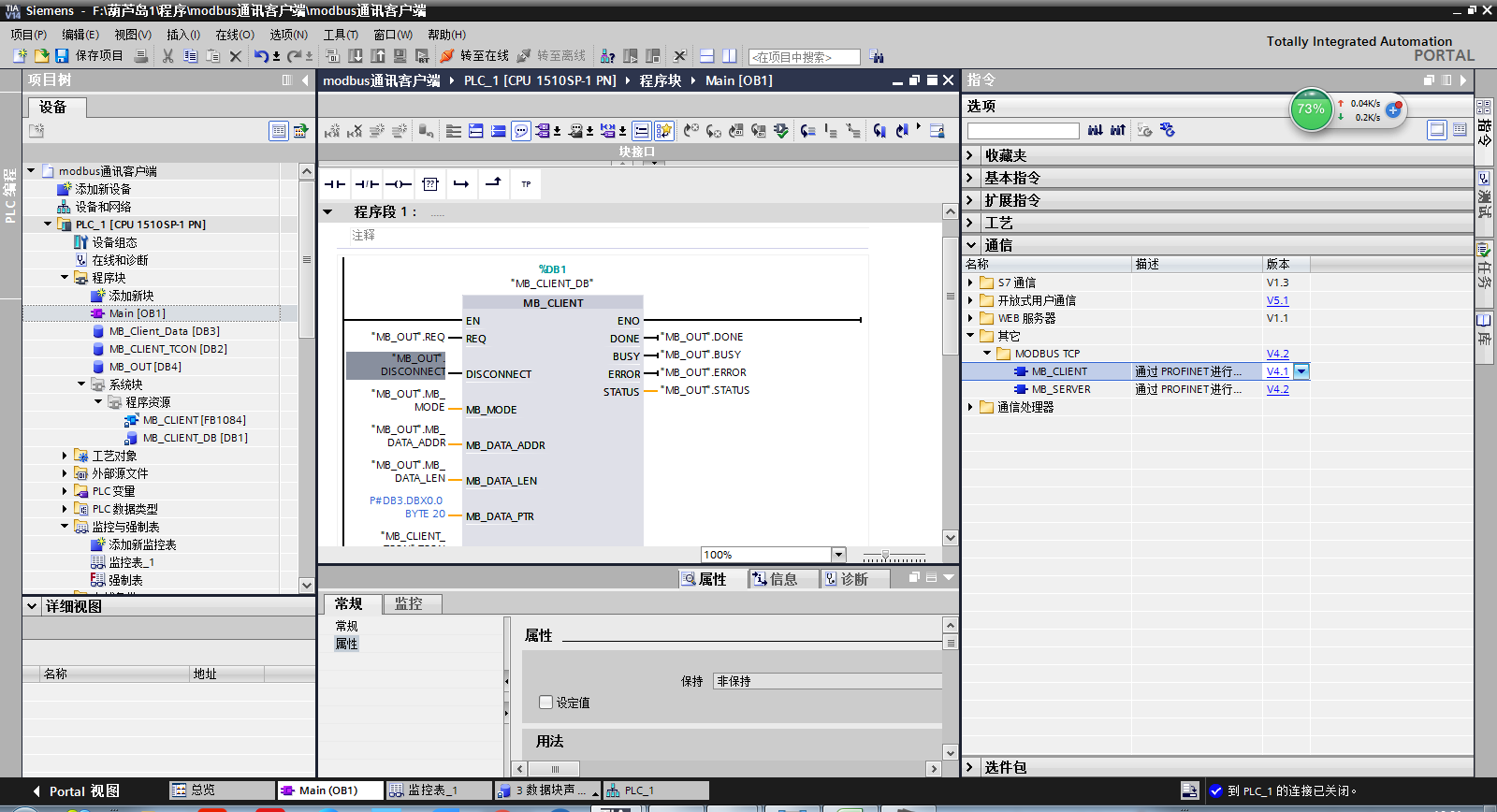
Task: Collapse the project tree with arrow icon
Action: [305, 80]
